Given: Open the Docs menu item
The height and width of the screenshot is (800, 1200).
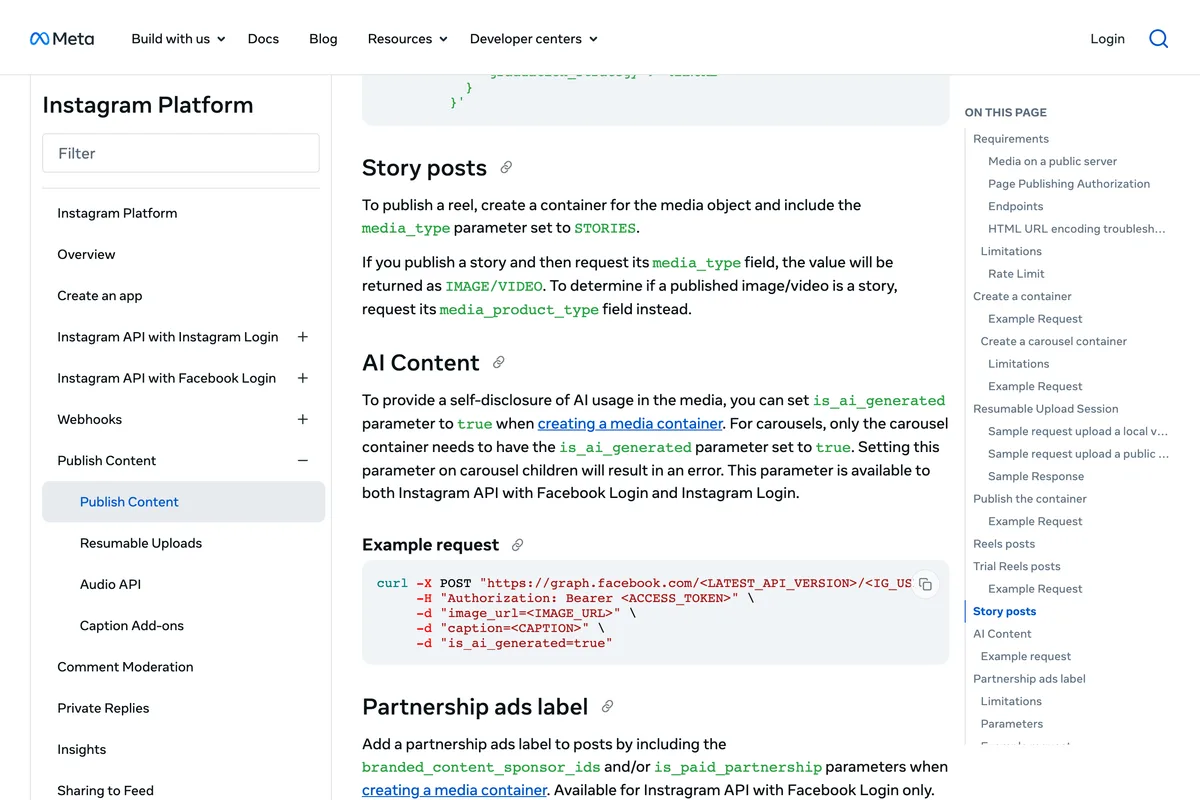Looking at the screenshot, I should [263, 39].
